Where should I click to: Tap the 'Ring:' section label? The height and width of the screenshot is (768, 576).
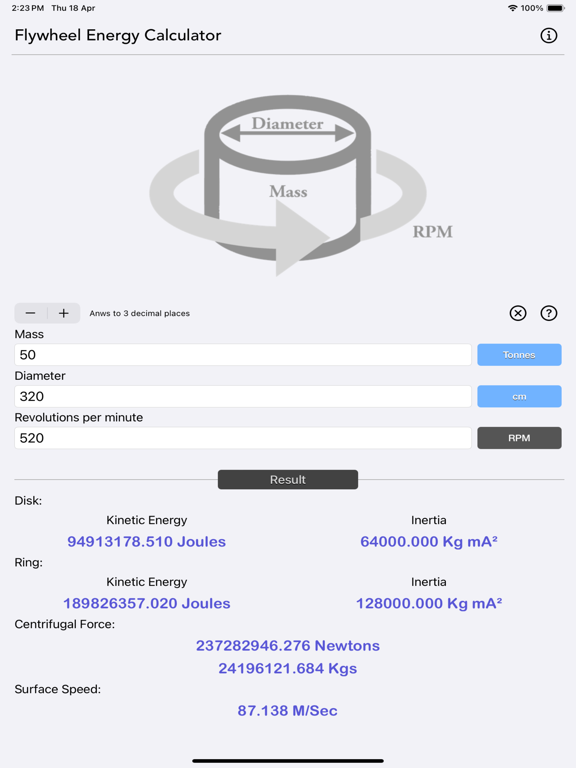click(x=28, y=562)
